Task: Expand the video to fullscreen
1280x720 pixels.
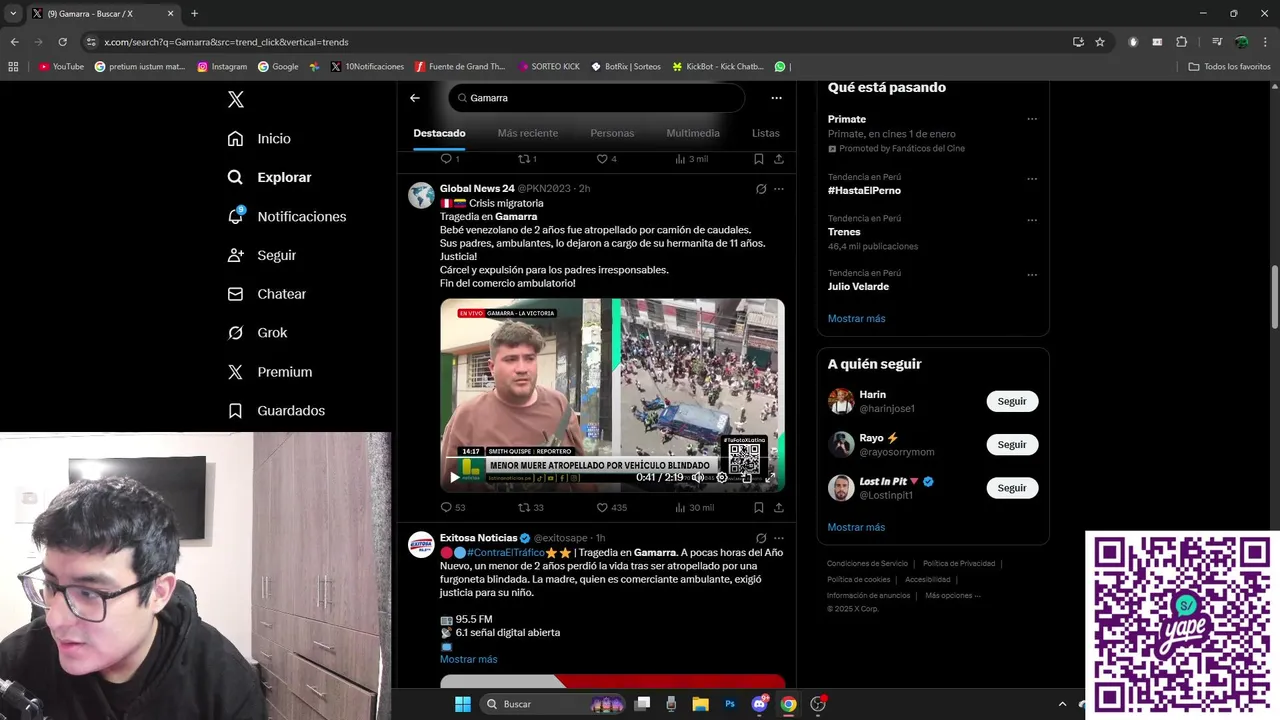Action: [x=770, y=477]
